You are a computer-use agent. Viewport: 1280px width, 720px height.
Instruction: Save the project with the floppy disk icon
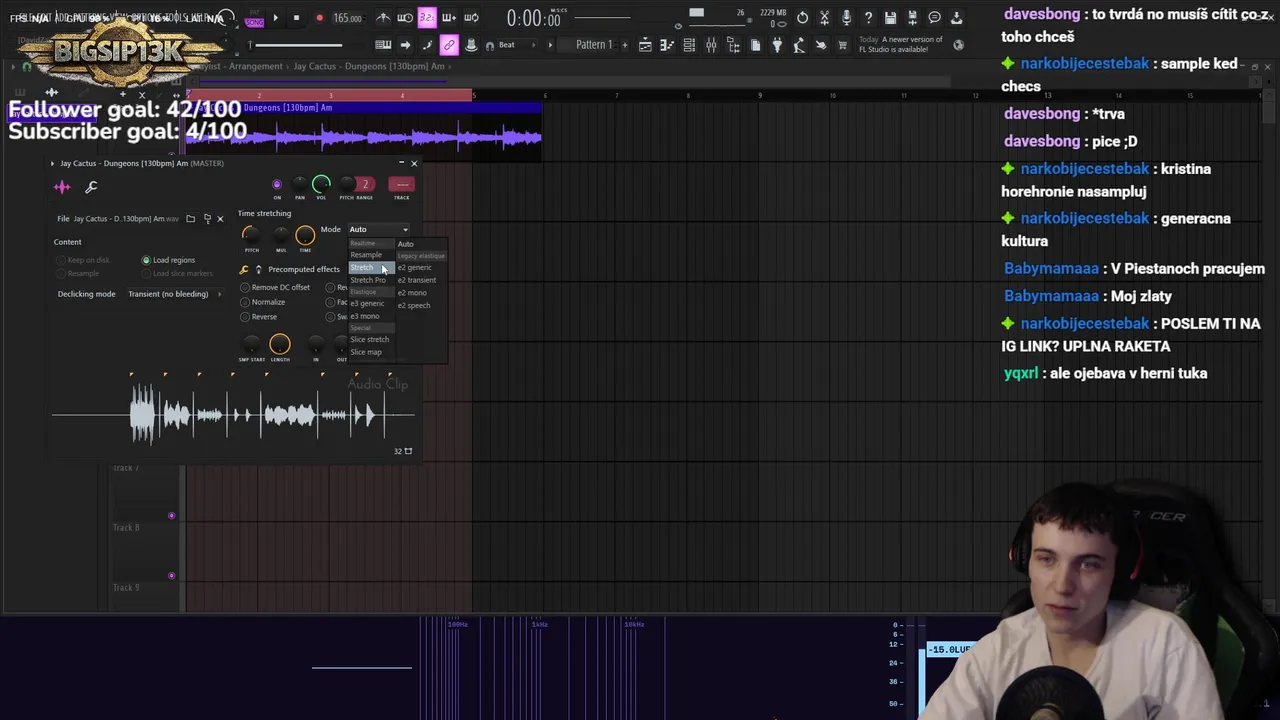pyautogui.click(x=890, y=17)
